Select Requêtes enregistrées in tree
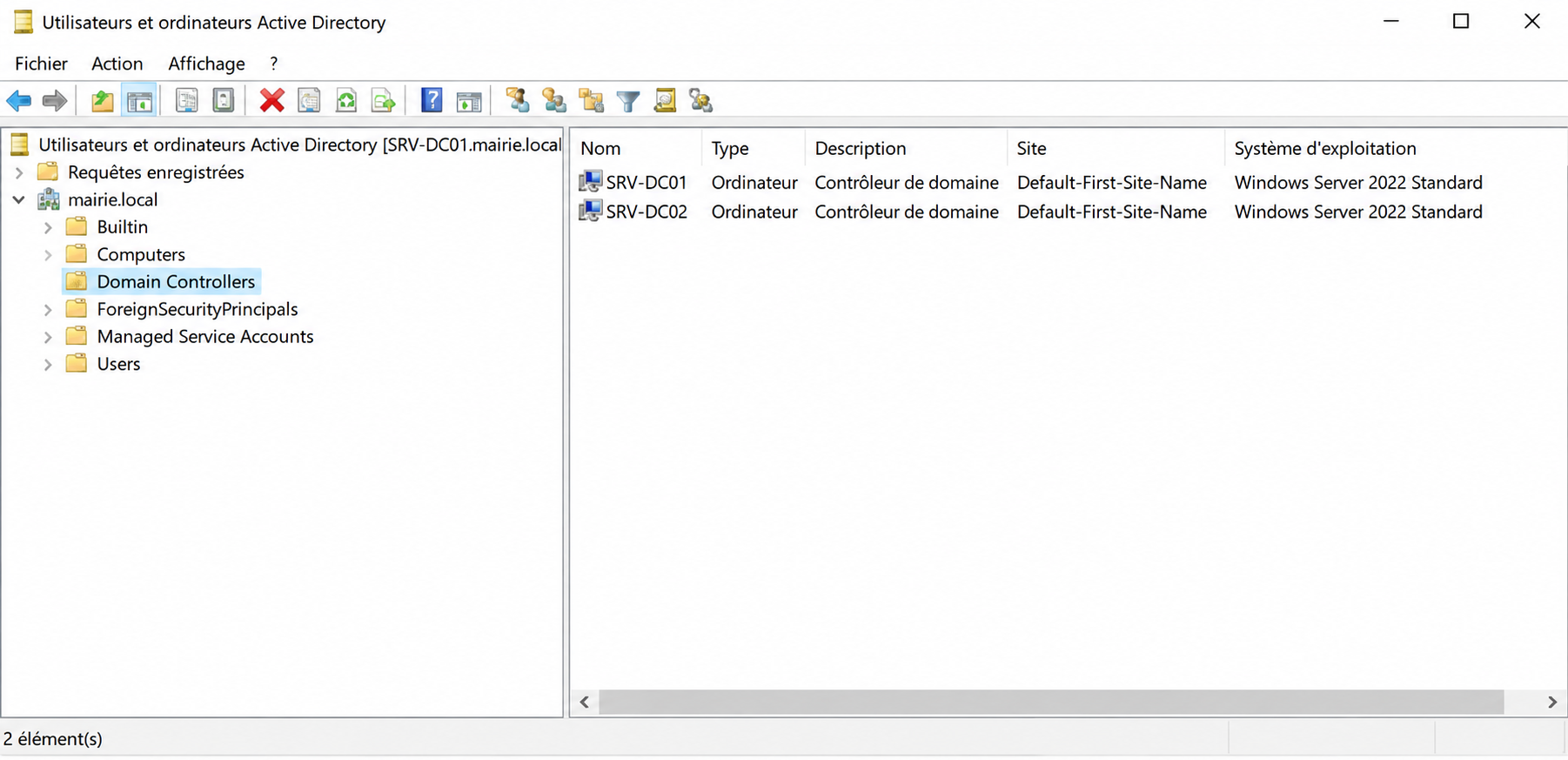 tap(156, 172)
